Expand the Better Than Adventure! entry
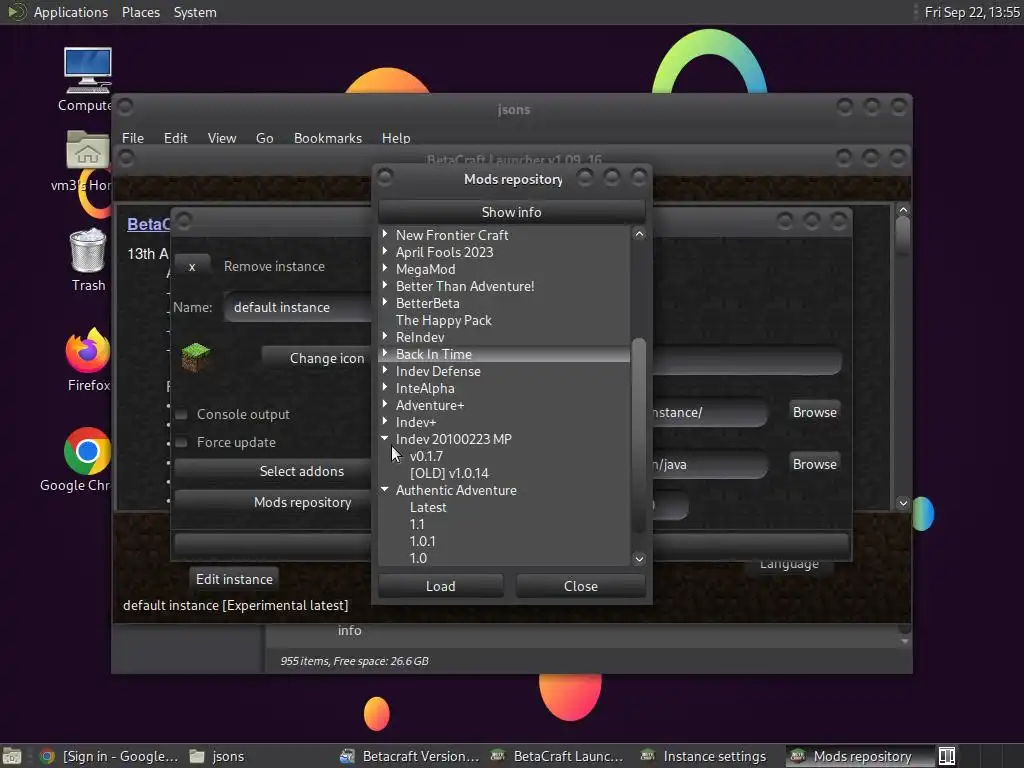1024x768 pixels. 385,285
